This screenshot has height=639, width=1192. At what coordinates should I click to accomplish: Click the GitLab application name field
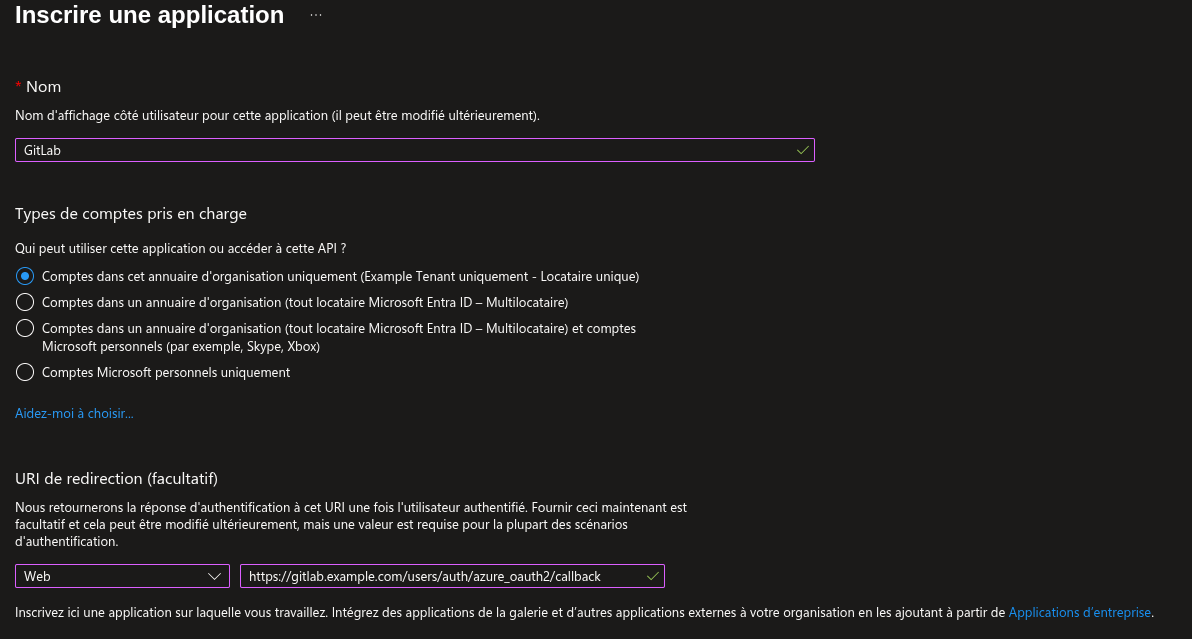tap(400, 150)
